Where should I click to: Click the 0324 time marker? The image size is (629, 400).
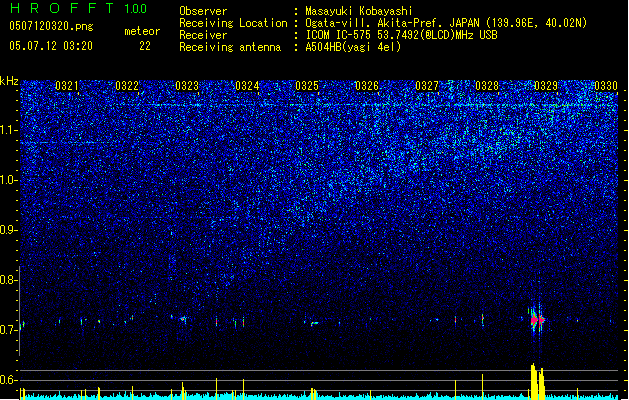point(247,86)
